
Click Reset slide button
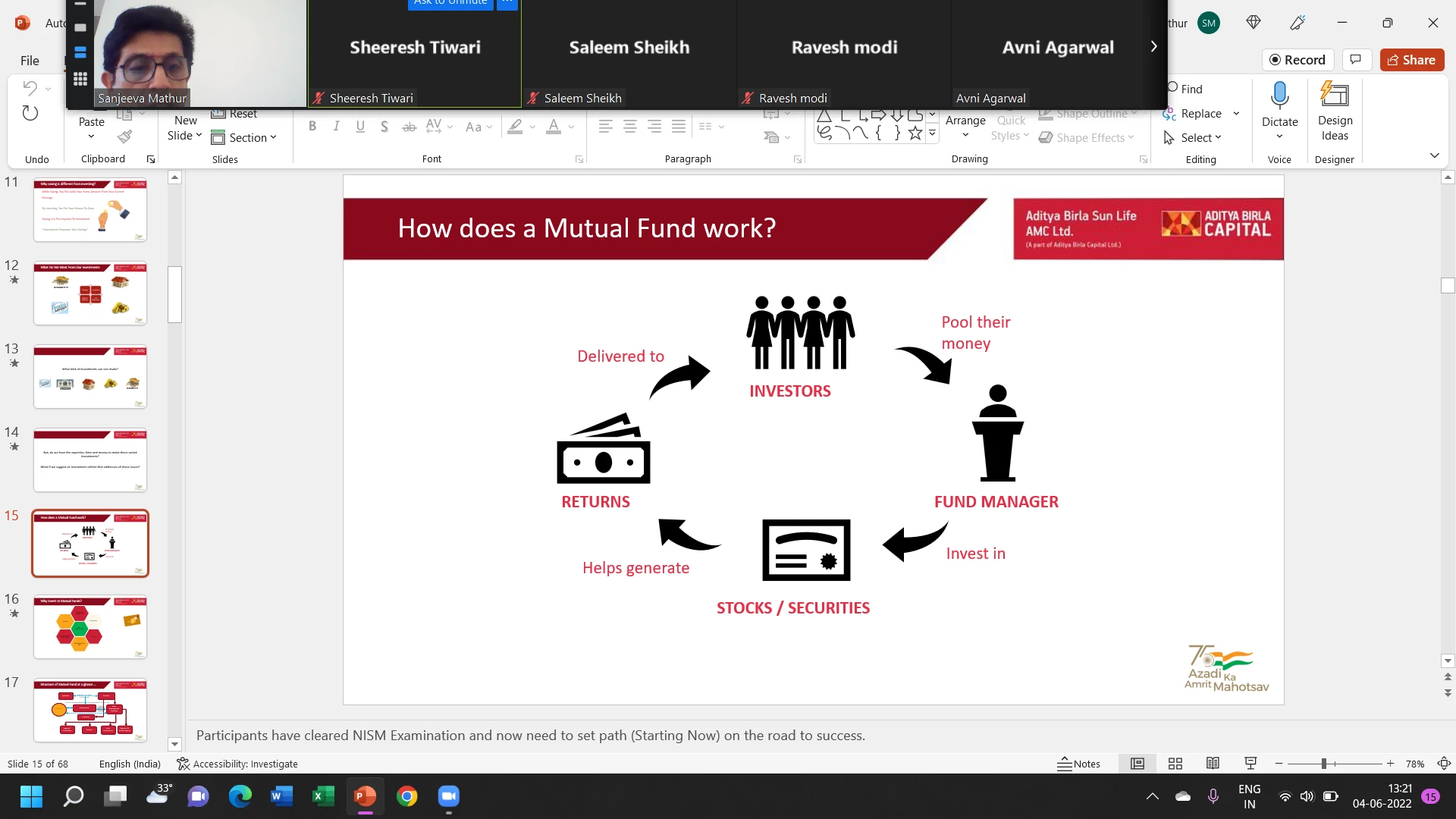coord(234,114)
